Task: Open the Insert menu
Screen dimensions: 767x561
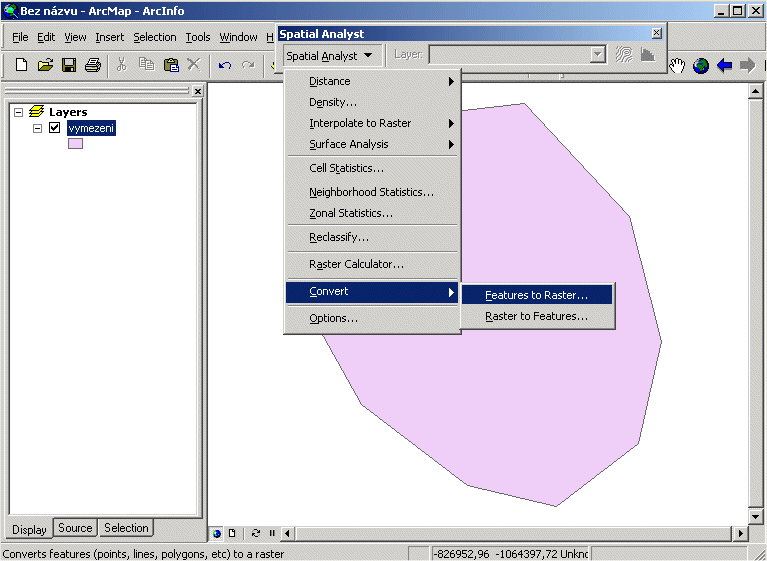Action: click(x=110, y=37)
